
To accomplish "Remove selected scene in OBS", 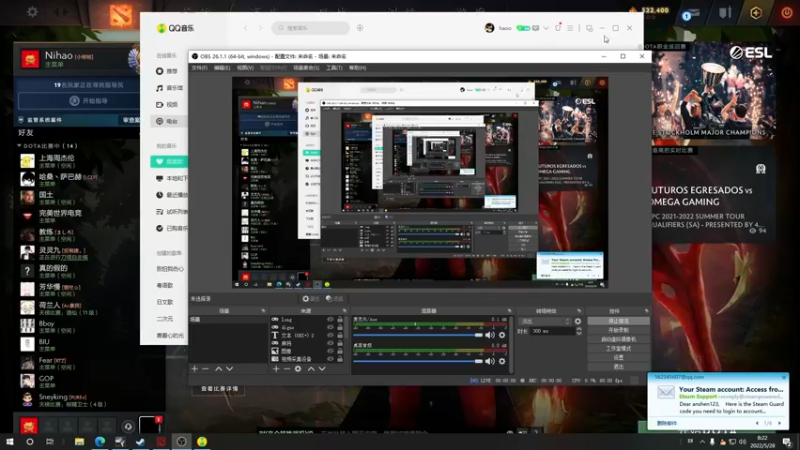I will [206, 369].
